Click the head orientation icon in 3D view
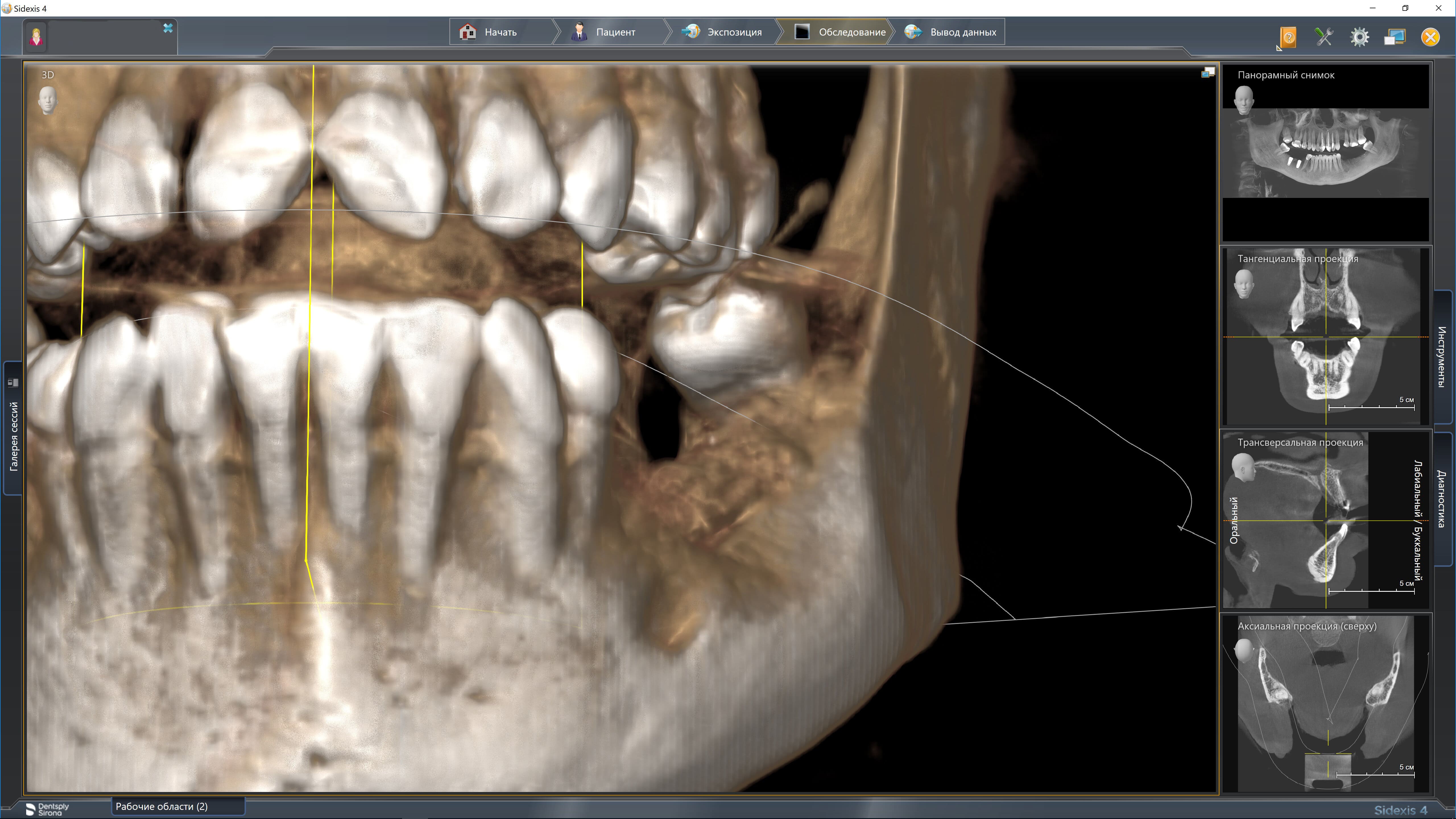Screen dimensions: 1456x819 pyautogui.click(x=47, y=100)
